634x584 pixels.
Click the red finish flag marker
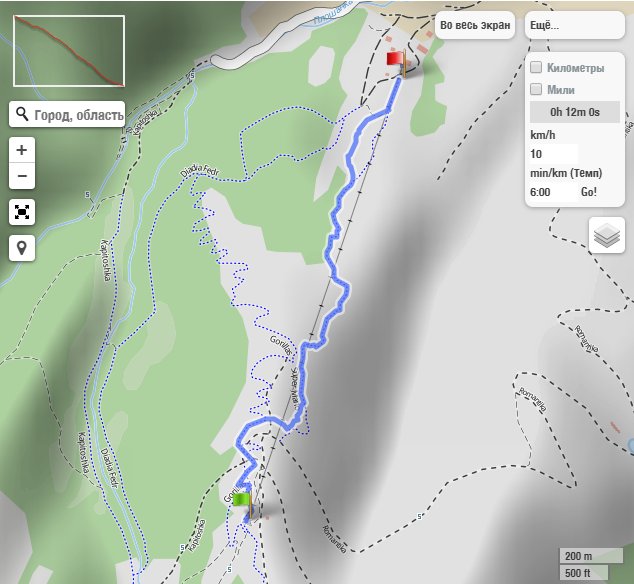[x=395, y=61]
